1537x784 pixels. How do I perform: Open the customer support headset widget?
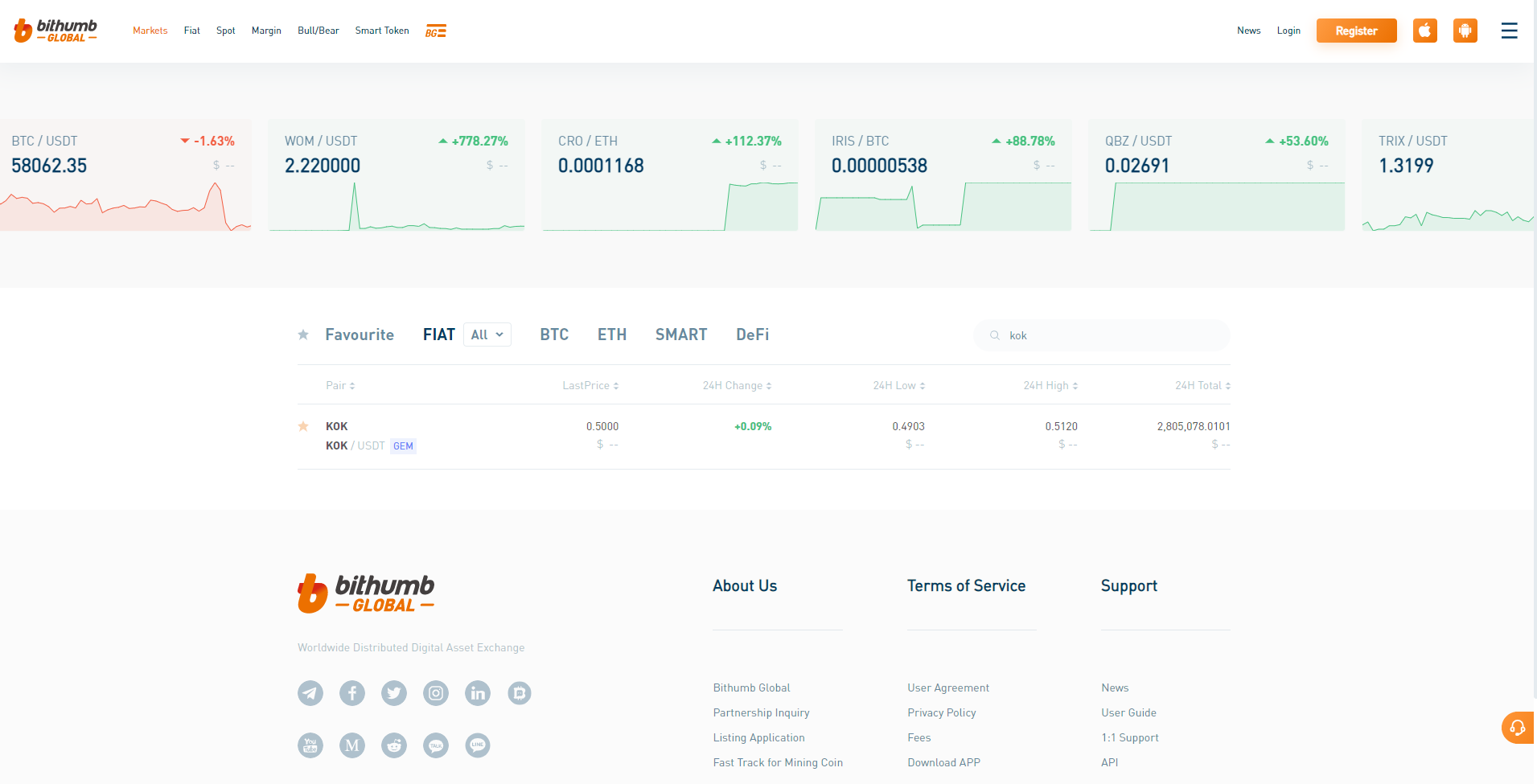coord(1518,728)
